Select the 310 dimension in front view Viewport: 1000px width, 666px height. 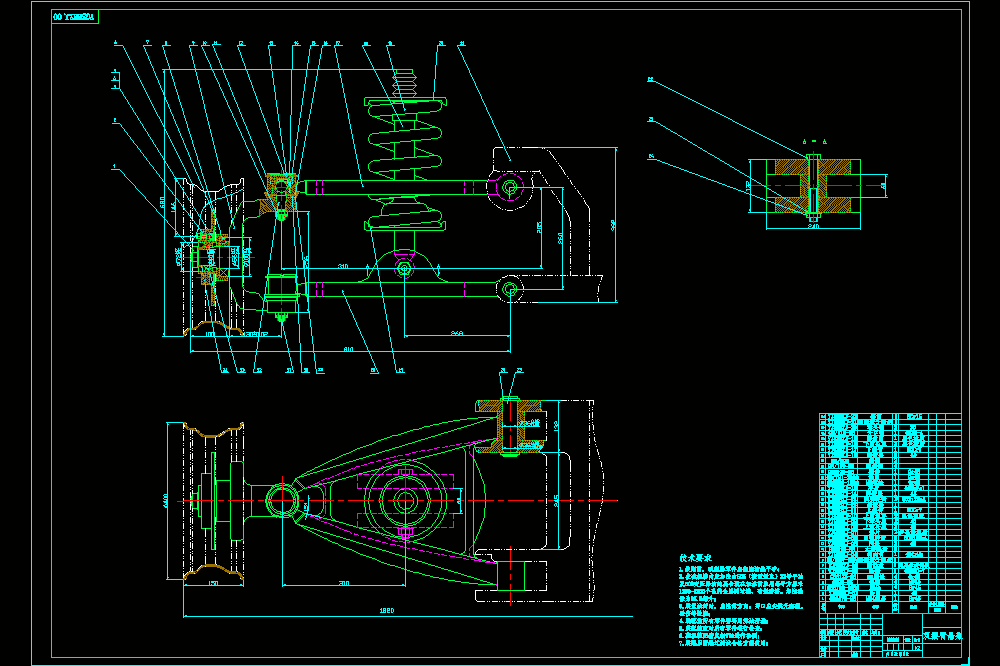pyautogui.click(x=343, y=267)
